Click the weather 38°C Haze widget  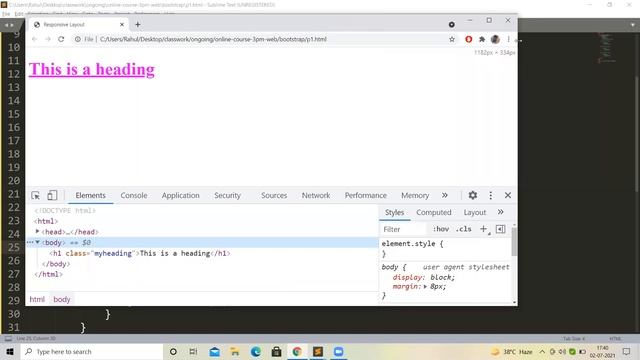[x=512, y=351]
